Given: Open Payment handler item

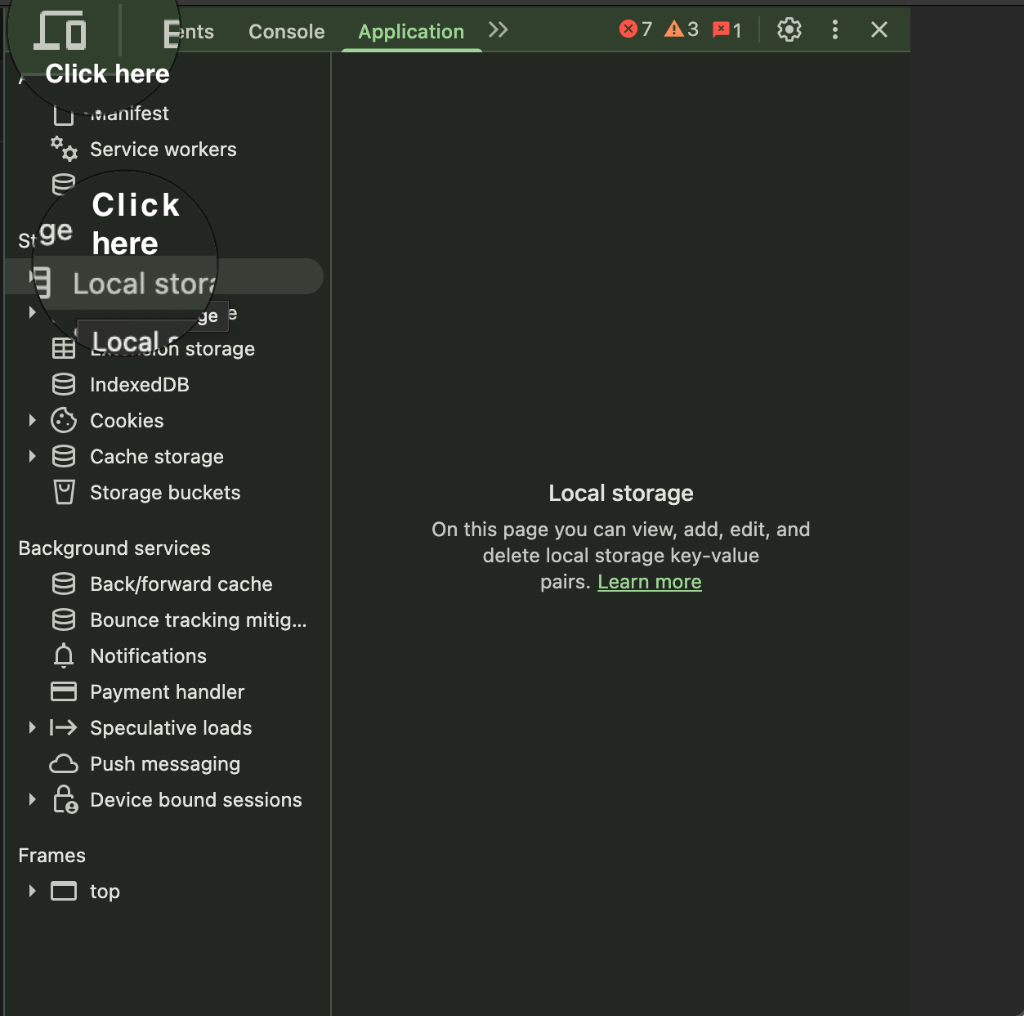Looking at the screenshot, I should tap(167, 692).
